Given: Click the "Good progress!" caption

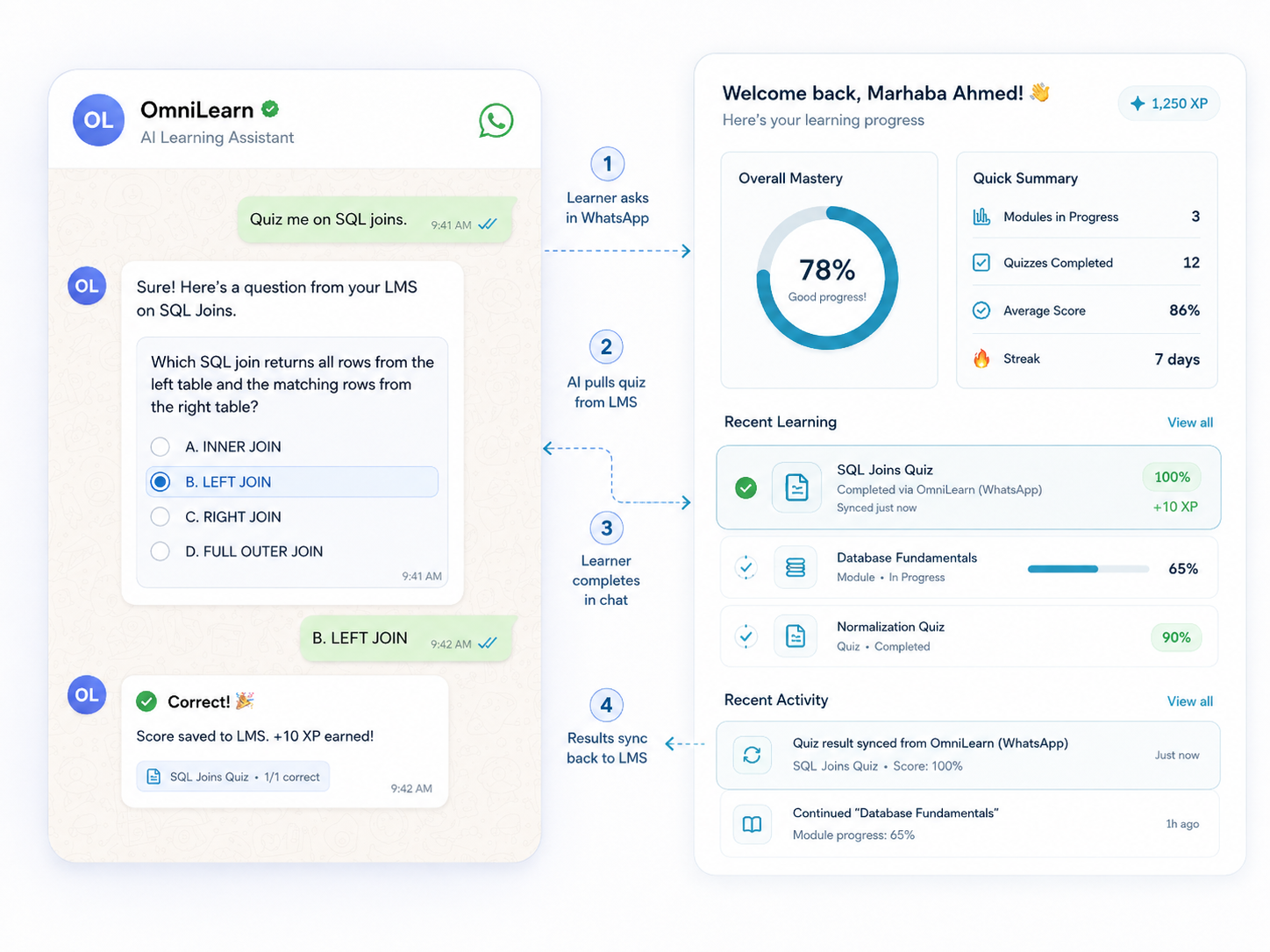Looking at the screenshot, I should 827,297.
